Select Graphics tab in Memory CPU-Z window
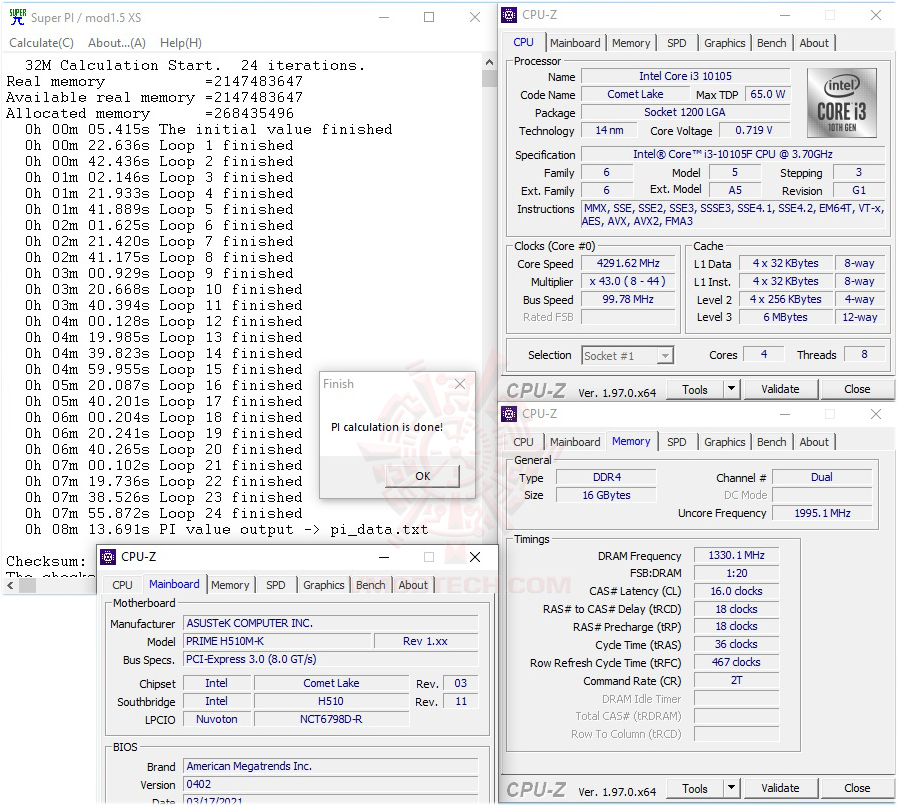The width and height of the screenshot is (898, 806). coord(724,442)
